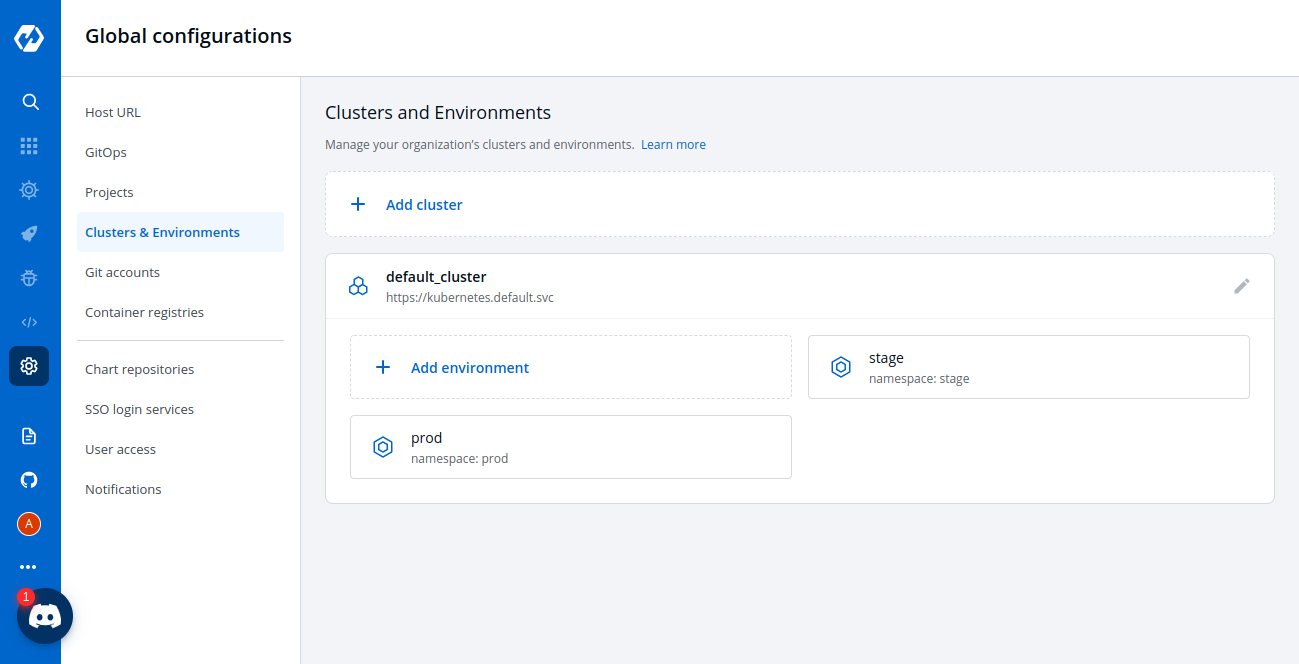This screenshot has width=1299, height=664.
Task: Open the prod environment card
Action: (x=570, y=447)
